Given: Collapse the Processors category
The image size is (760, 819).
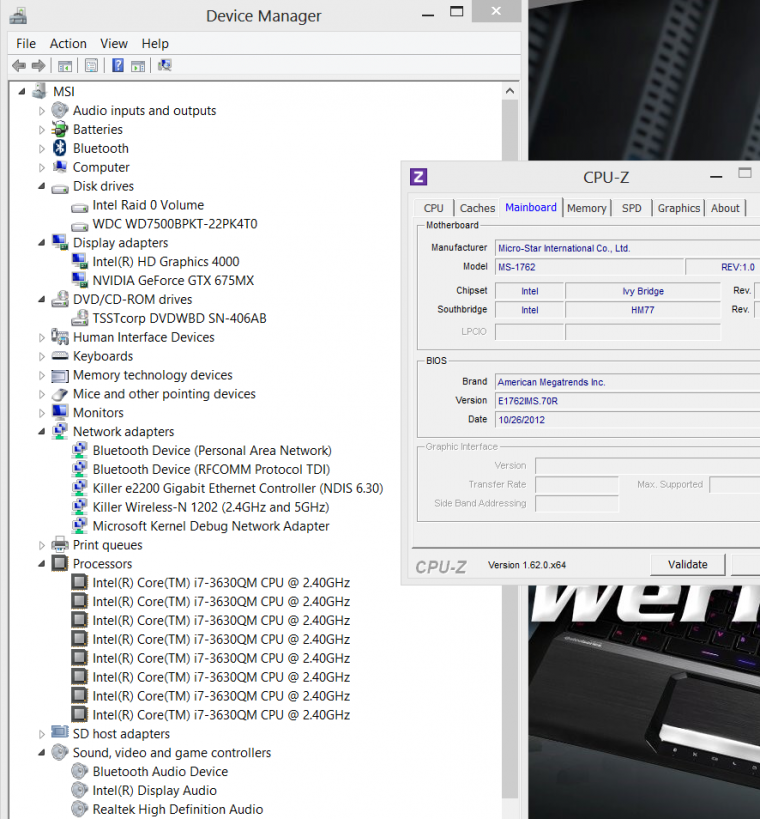Looking at the screenshot, I should [42, 564].
